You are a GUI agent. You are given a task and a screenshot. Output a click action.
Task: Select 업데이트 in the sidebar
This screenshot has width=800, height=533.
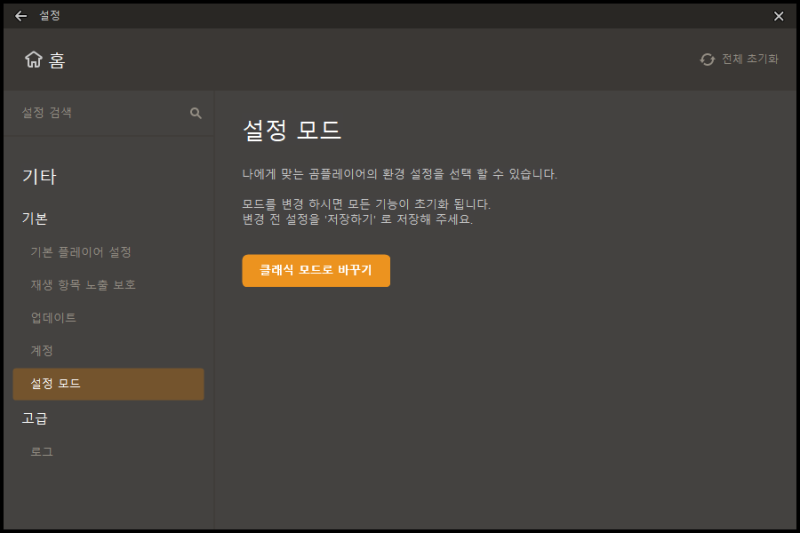pyautogui.click(x=54, y=318)
